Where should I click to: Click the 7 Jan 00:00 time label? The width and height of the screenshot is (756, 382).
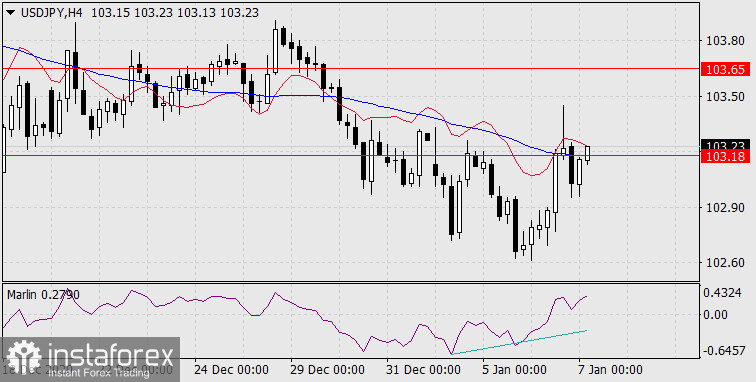tap(609, 370)
